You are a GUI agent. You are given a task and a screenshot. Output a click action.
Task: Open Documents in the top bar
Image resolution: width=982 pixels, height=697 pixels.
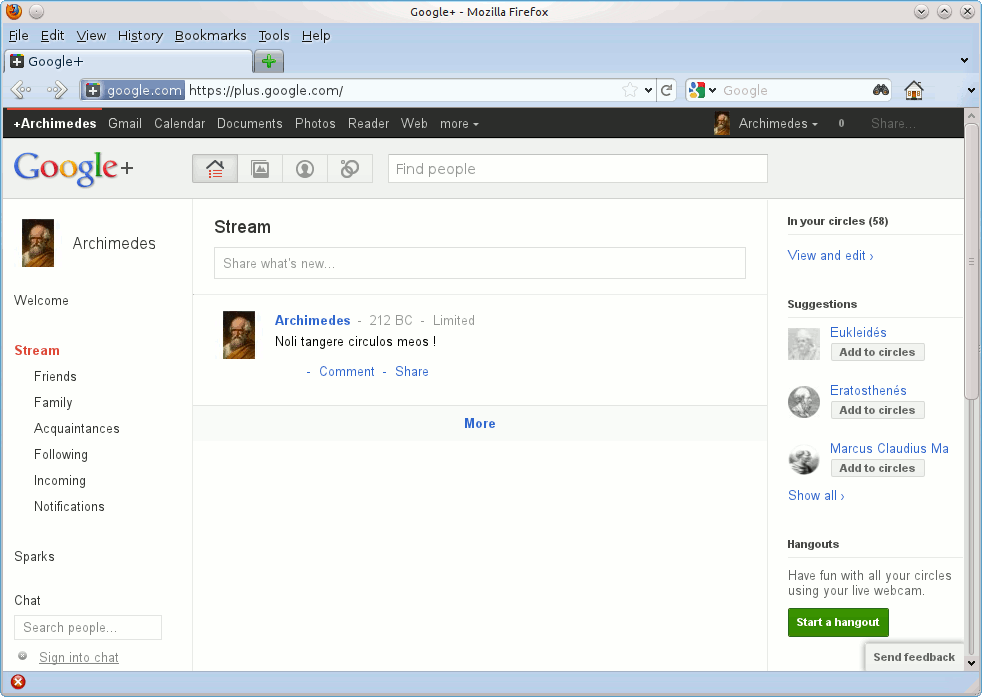[x=250, y=123]
